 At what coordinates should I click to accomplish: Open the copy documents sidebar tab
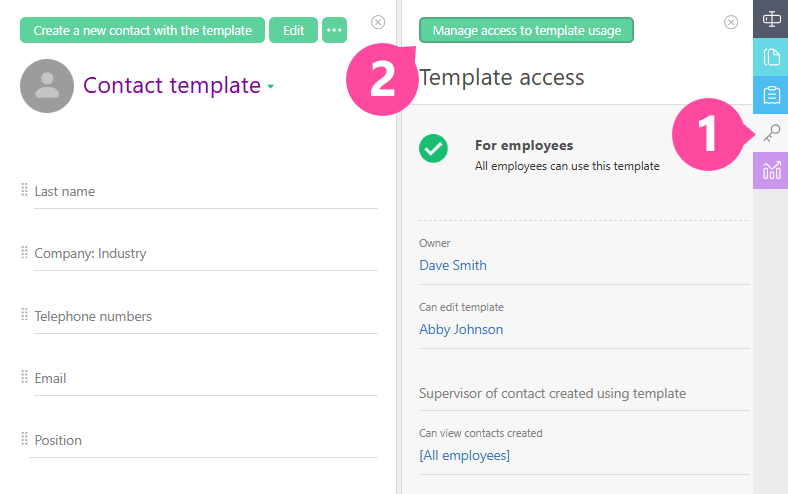771,57
